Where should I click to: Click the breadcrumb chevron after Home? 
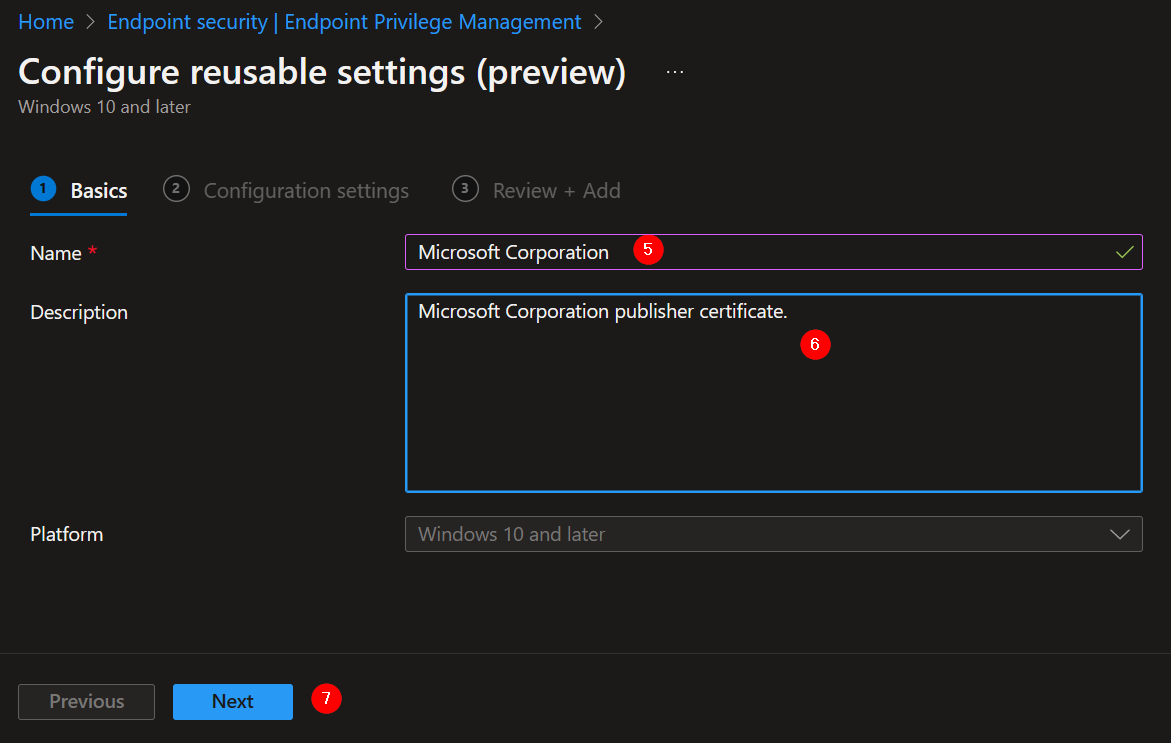point(88,21)
